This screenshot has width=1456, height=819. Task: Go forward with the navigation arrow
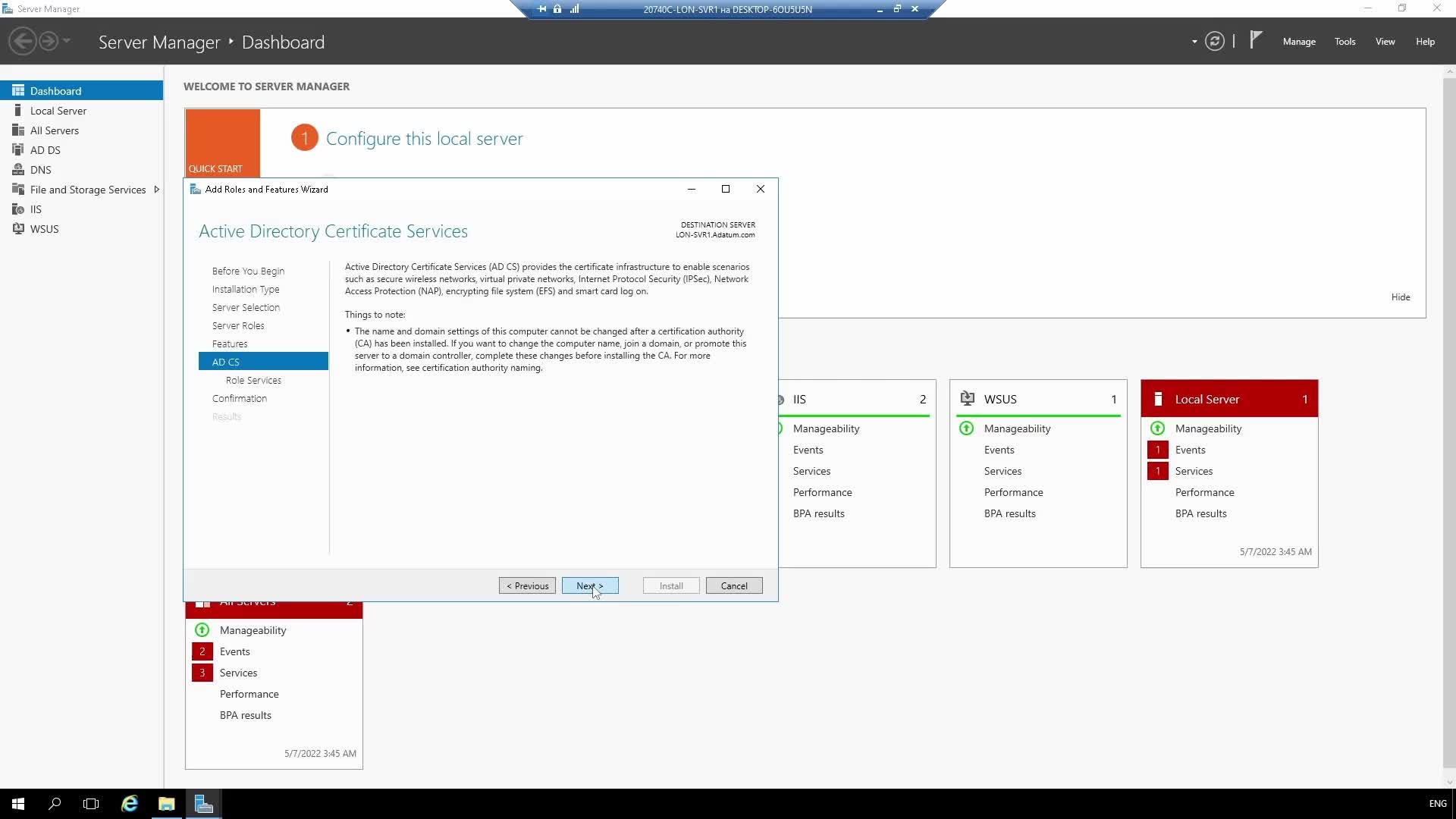tap(49, 41)
